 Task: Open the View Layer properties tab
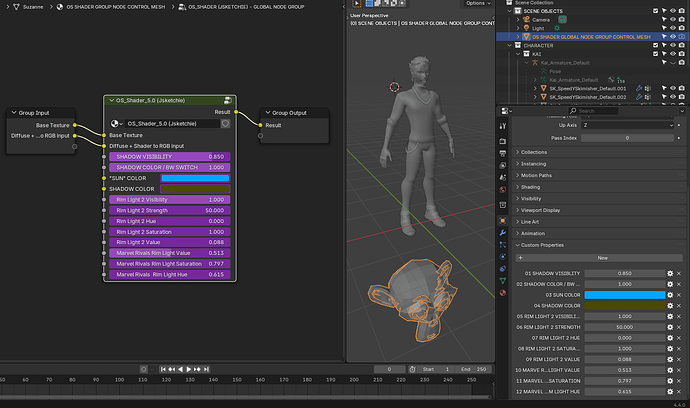click(x=503, y=165)
